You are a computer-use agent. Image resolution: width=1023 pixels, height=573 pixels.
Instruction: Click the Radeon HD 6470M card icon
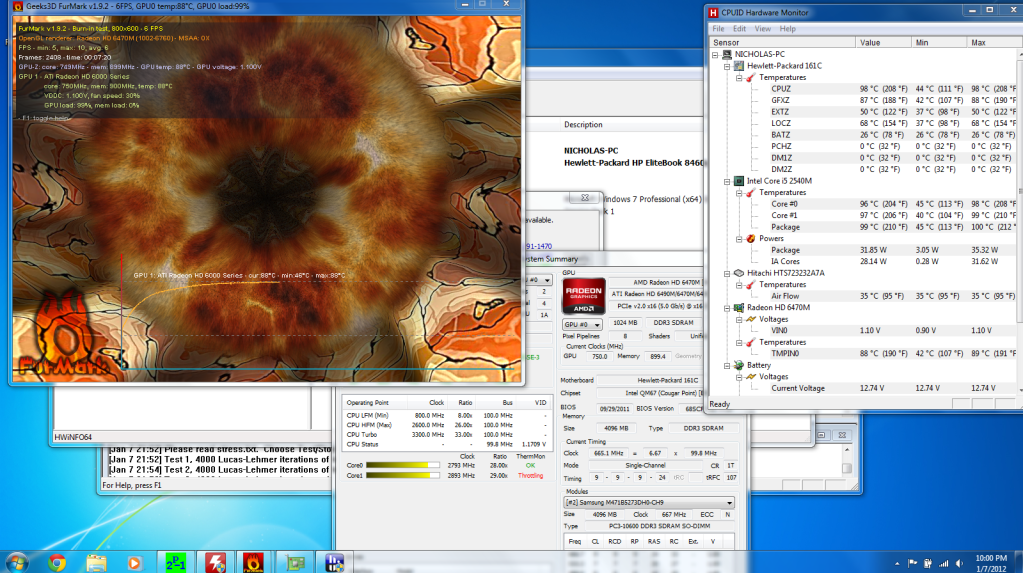(739, 307)
